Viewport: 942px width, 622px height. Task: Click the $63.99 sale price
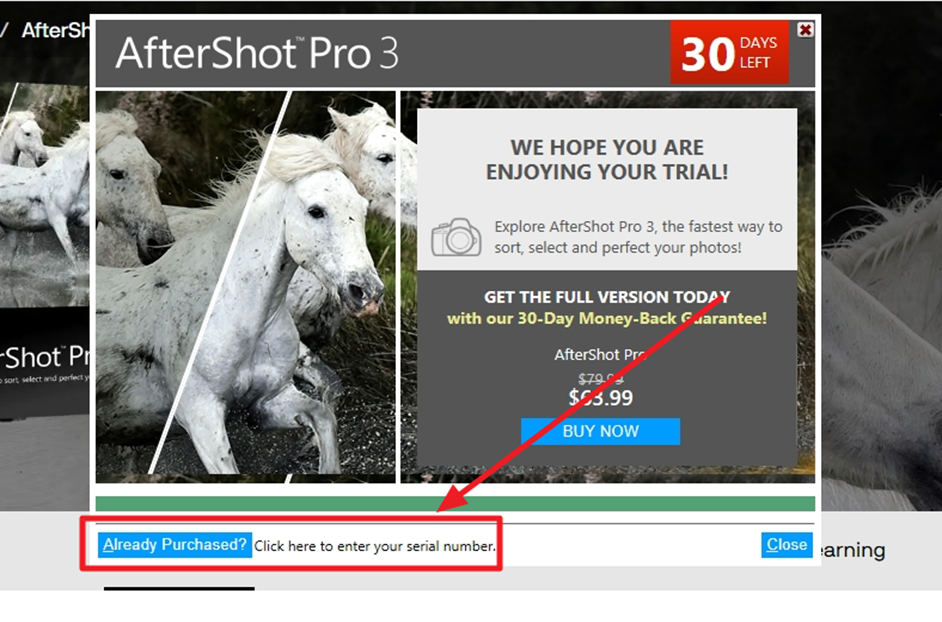[600, 398]
